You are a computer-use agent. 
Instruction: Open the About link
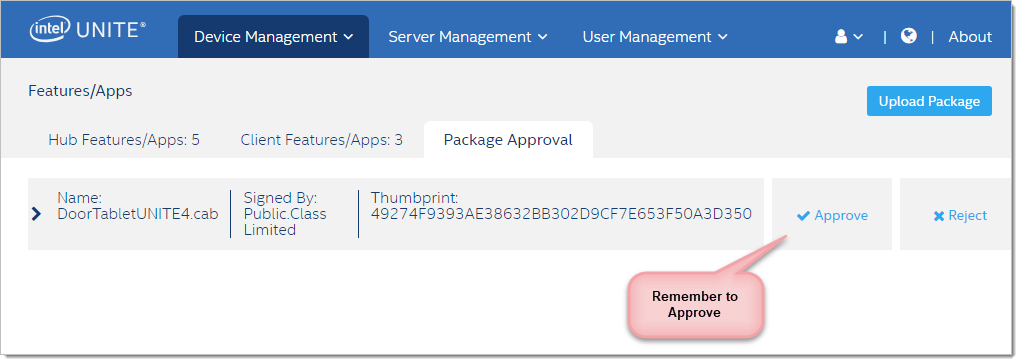tap(970, 37)
